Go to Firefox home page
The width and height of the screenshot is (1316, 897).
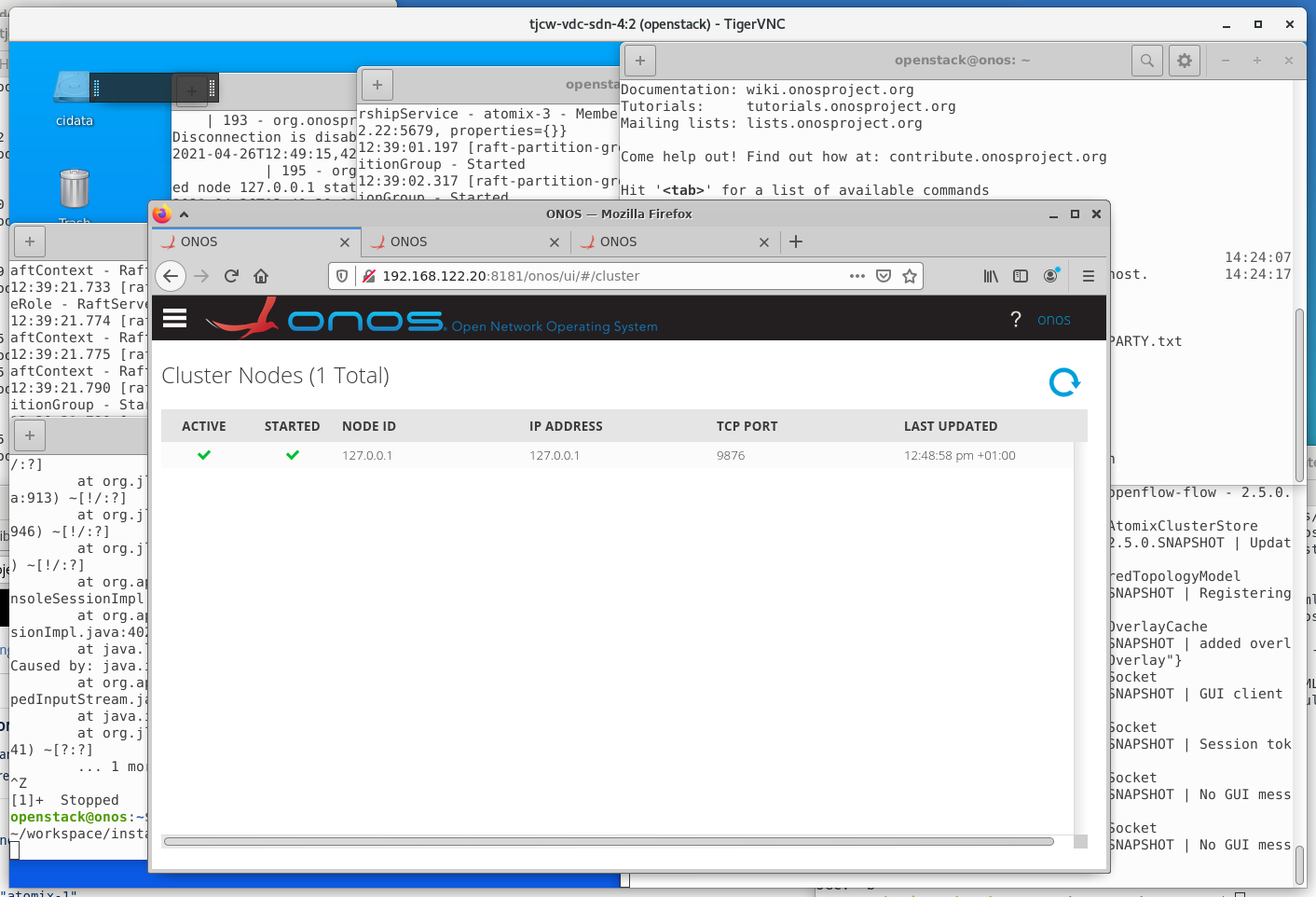pos(261,276)
